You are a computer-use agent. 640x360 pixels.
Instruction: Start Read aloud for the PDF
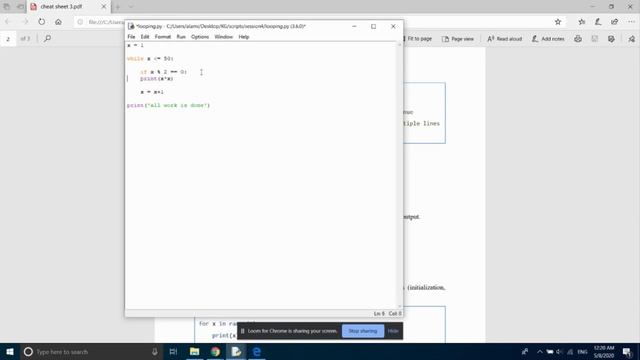point(505,39)
